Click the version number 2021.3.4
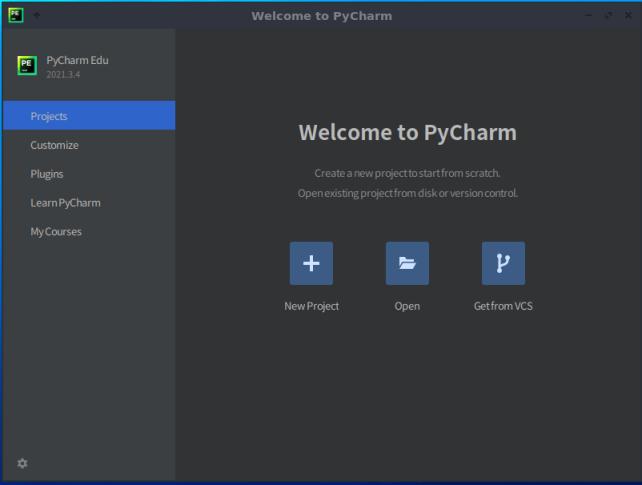This screenshot has height=485, width=642. 63,74
